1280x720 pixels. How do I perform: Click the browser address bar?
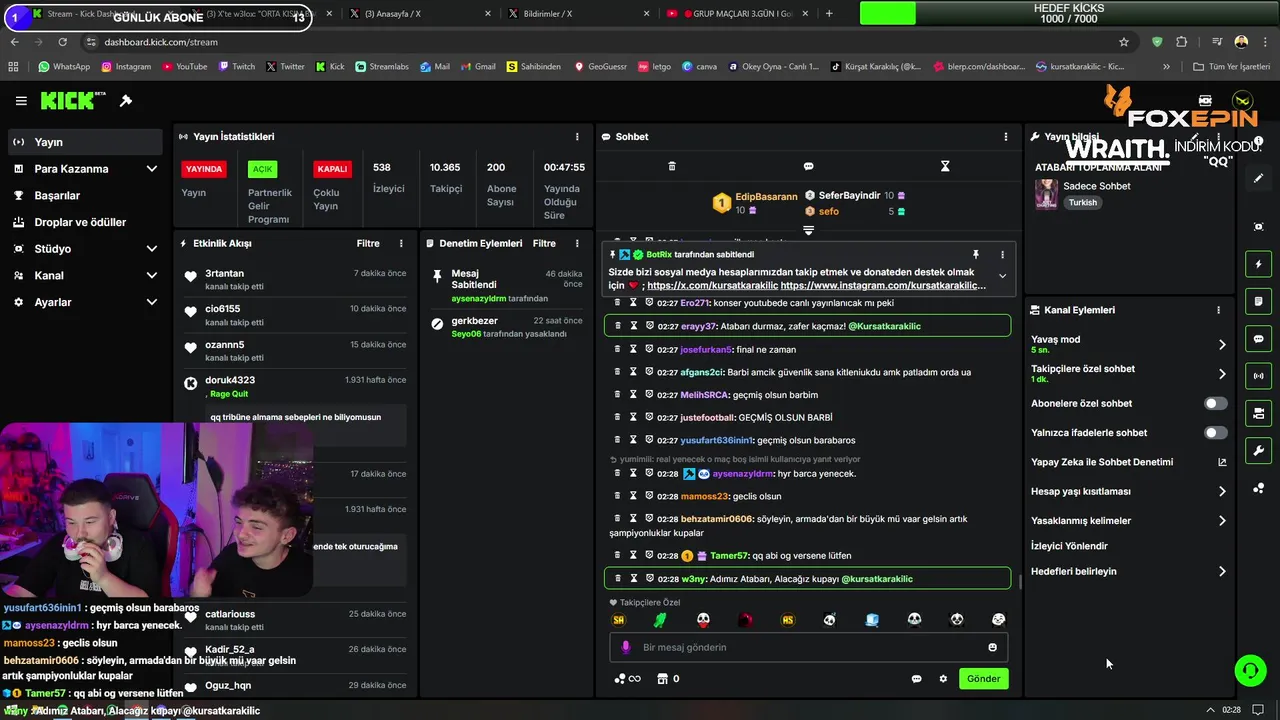point(600,42)
